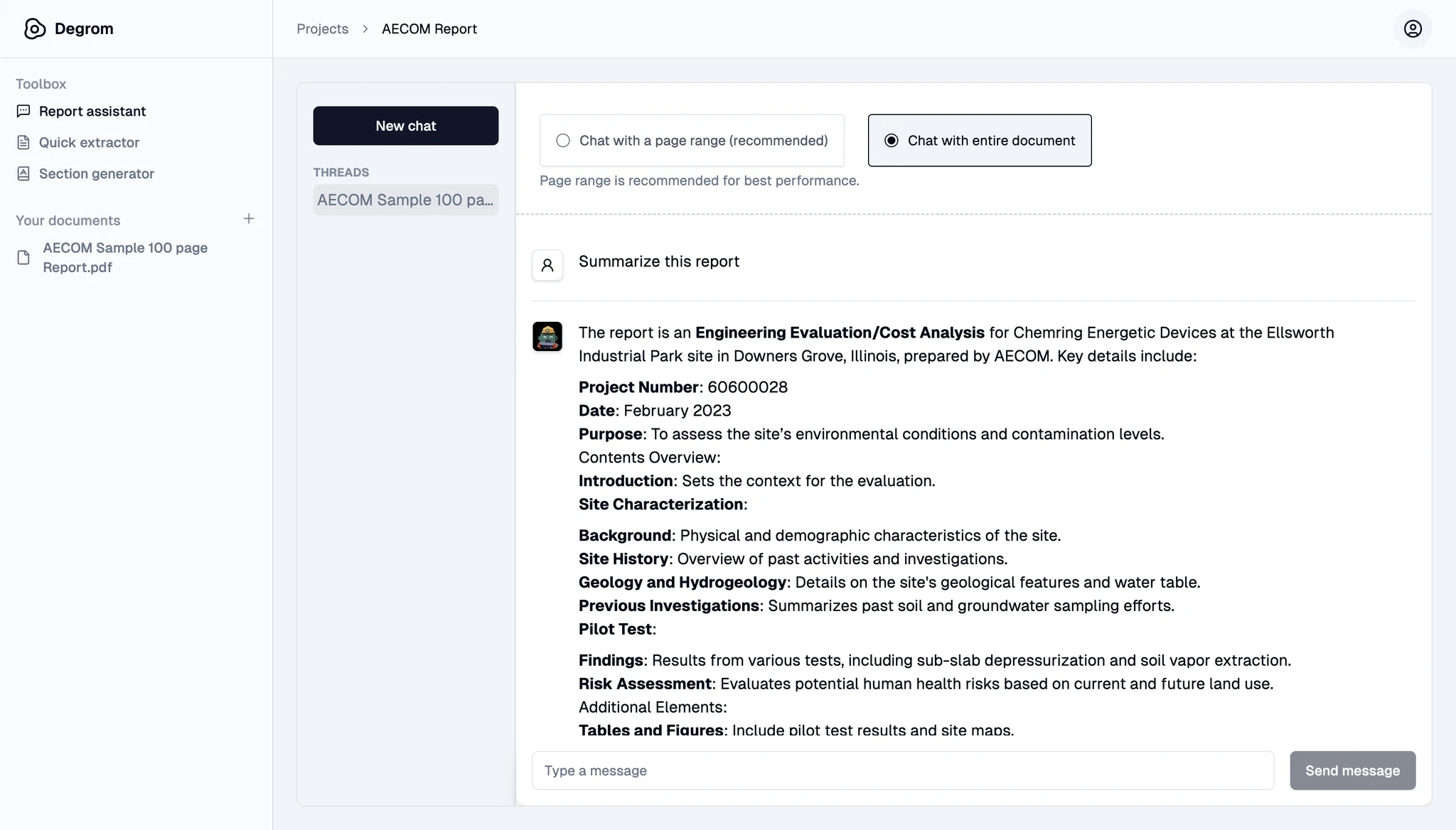This screenshot has height=830, width=1456.
Task: Click the Send message button
Action: 1353,770
